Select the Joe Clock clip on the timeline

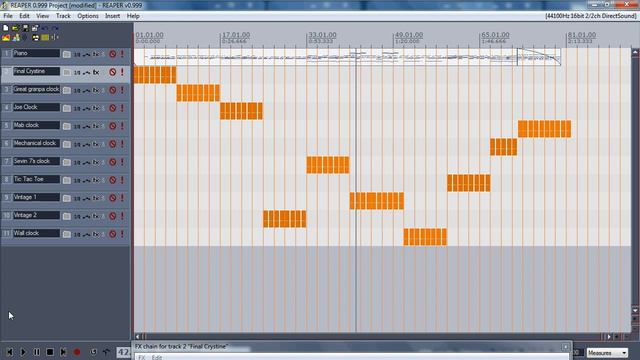241,111
